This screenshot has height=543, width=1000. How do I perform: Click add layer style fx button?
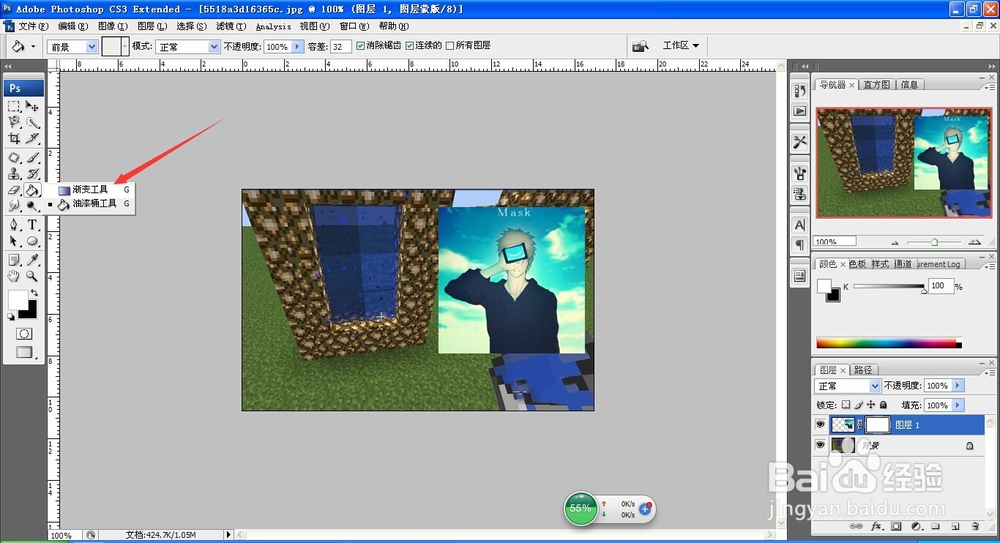876,526
